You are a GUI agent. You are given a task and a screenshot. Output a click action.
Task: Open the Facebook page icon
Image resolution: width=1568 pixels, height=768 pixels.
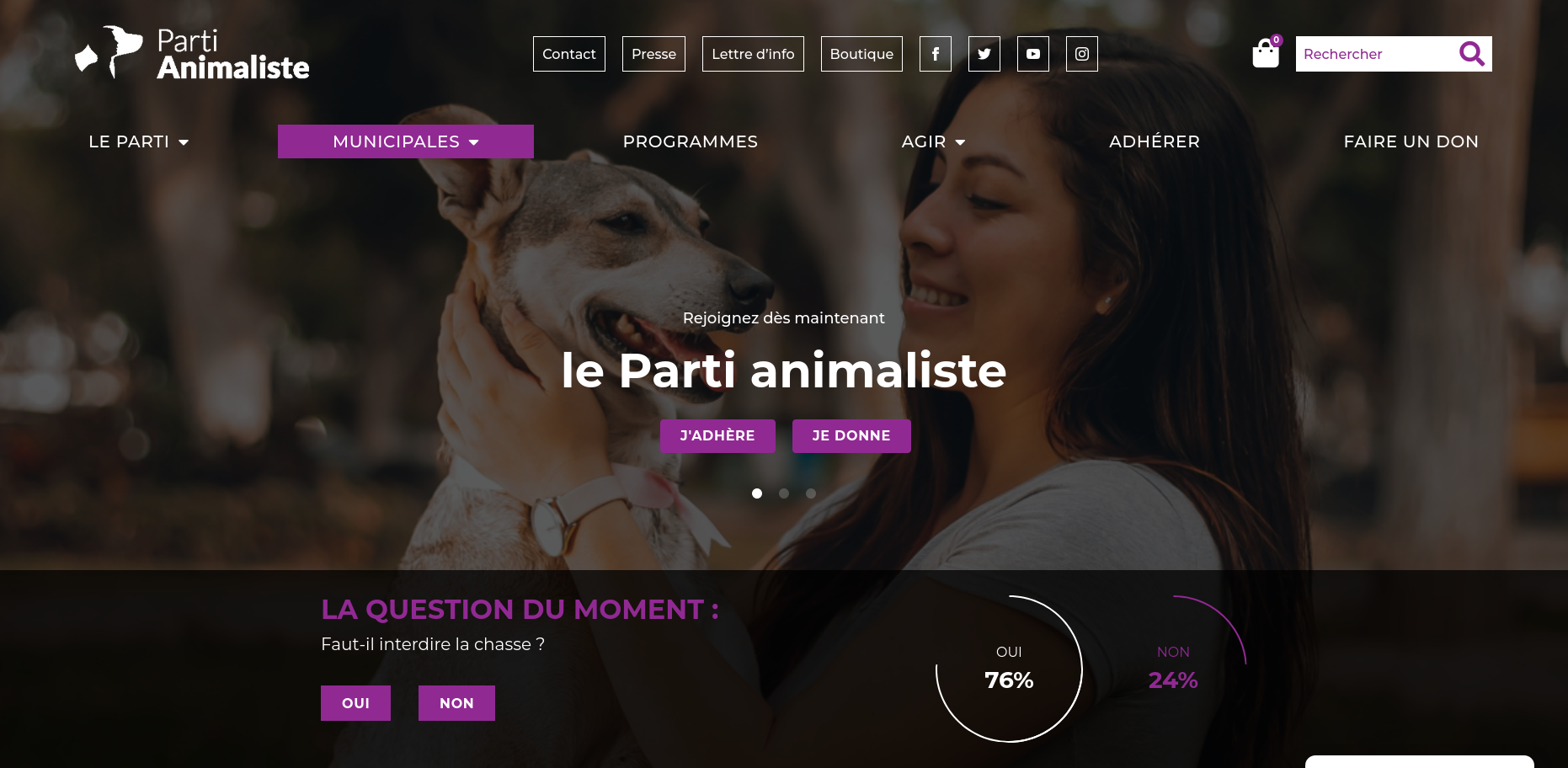[x=935, y=54]
